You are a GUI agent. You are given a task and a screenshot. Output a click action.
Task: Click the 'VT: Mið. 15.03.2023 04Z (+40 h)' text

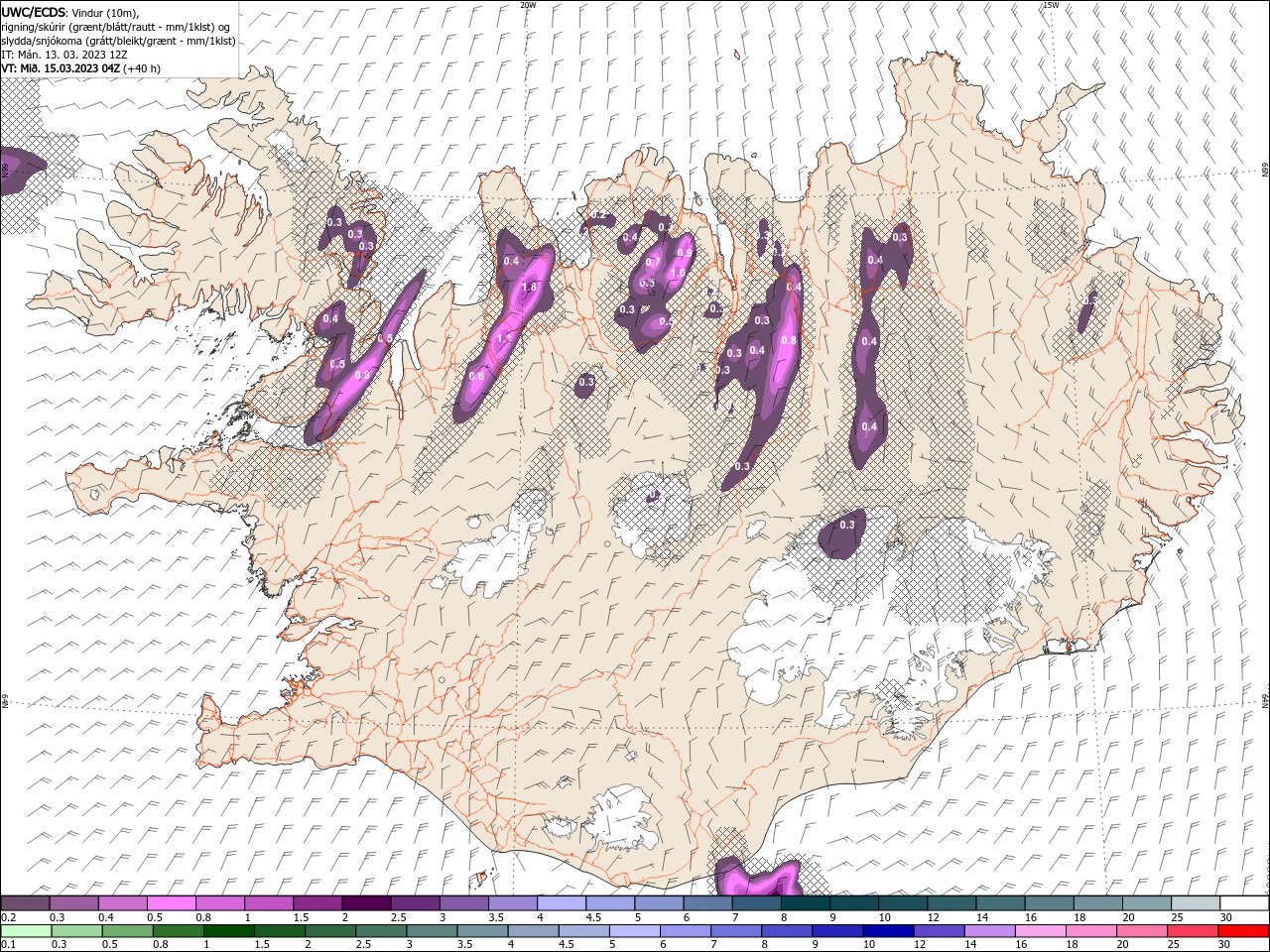click(80, 68)
